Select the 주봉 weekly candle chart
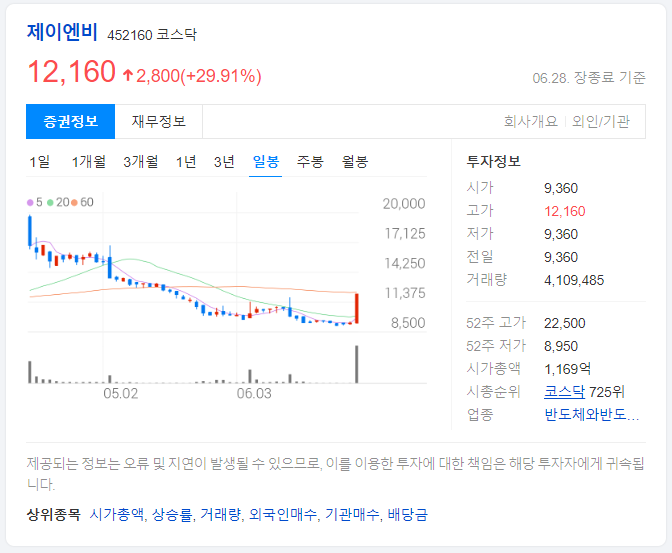The height and width of the screenshot is (553, 672). point(310,162)
